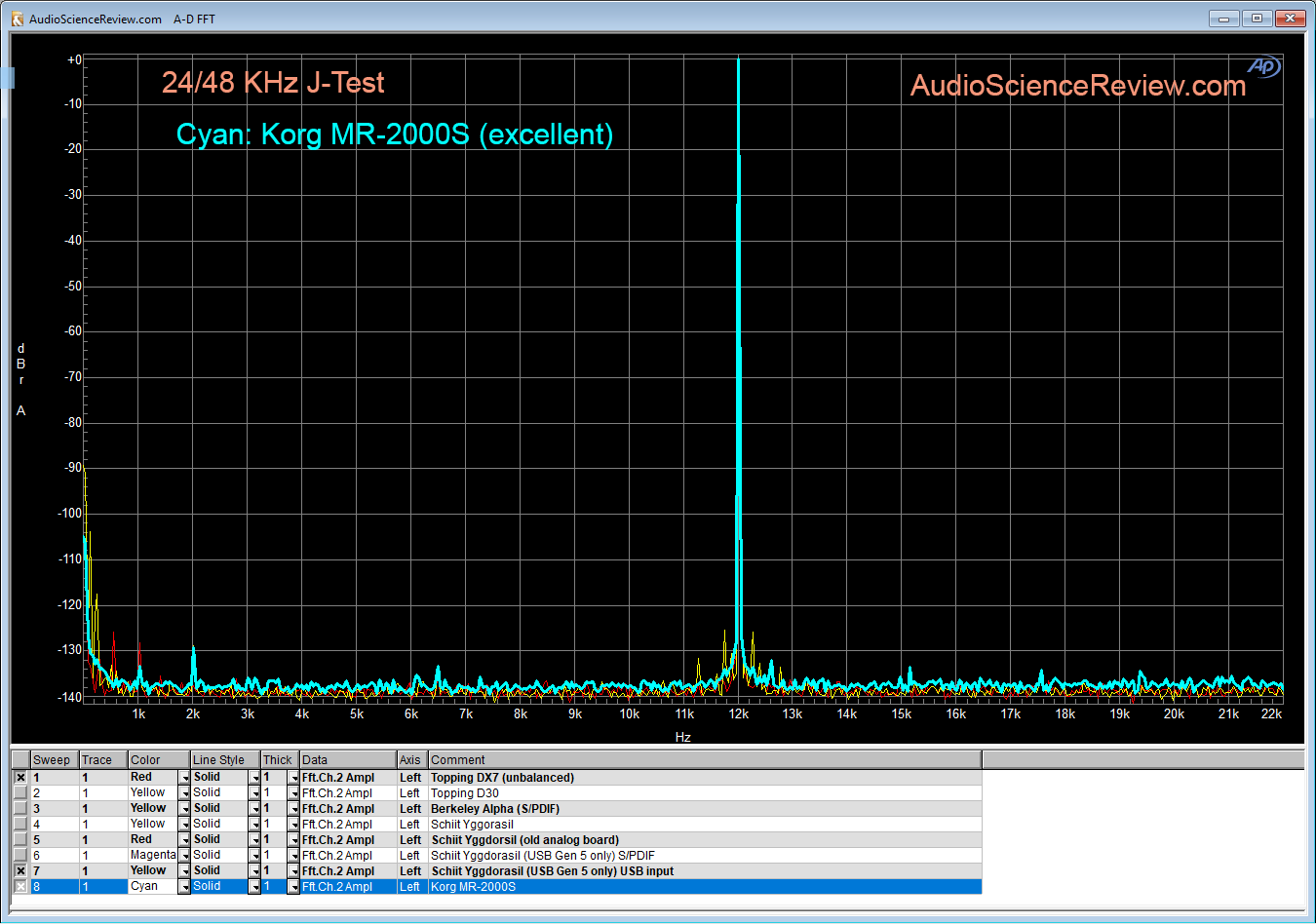Click the Hz x-axis unit label
Image resolution: width=1316 pixels, height=924 pixels.
click(x=683, y=738)
